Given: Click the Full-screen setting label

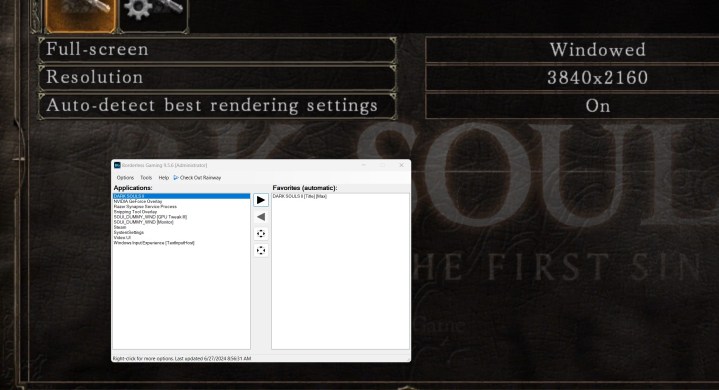Looking at the screenshot, I should [217, 49].
